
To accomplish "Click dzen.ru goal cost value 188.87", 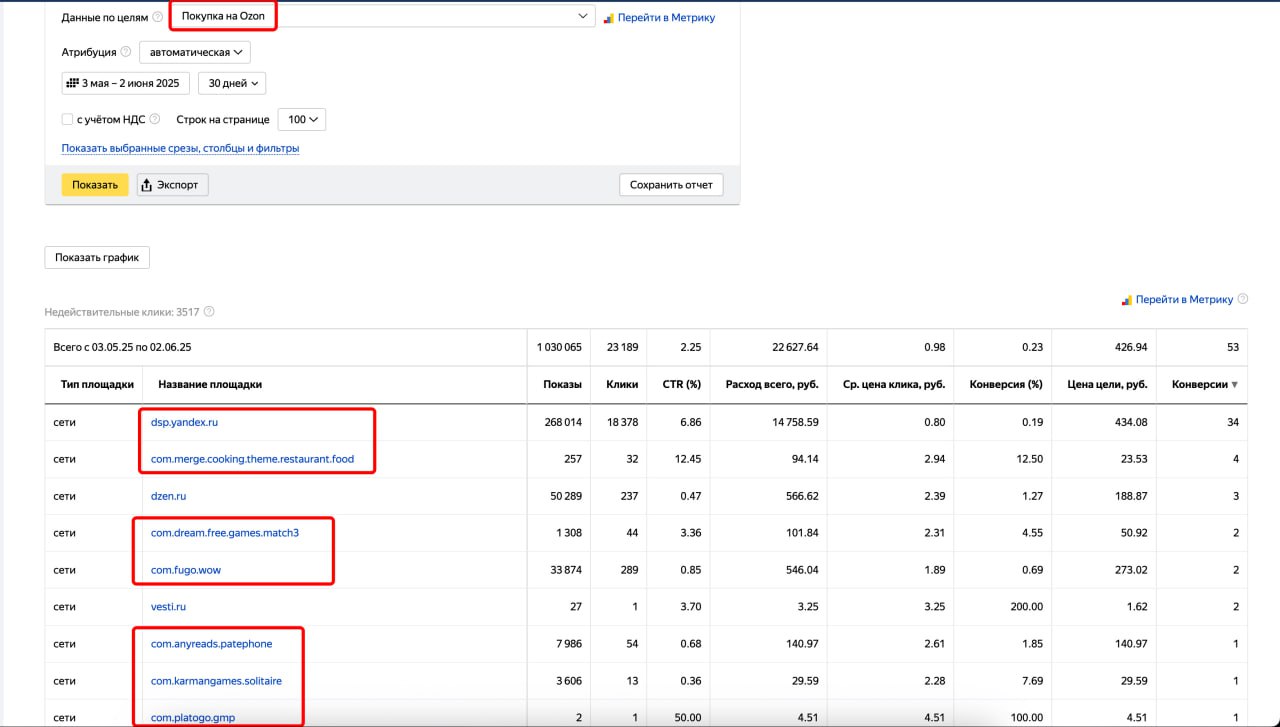I will click(x=1130, y=496).
